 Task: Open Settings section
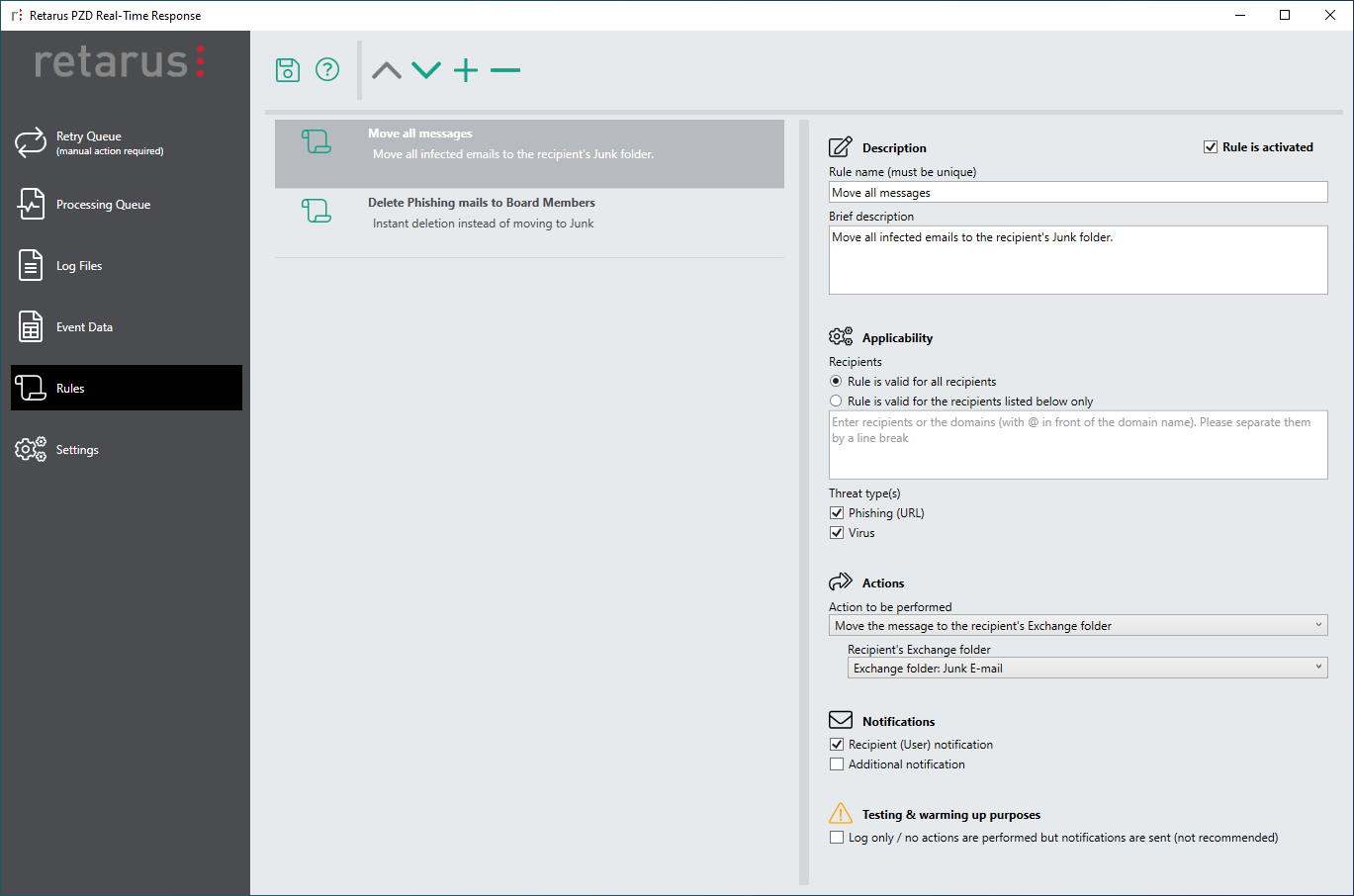[127, 449]
